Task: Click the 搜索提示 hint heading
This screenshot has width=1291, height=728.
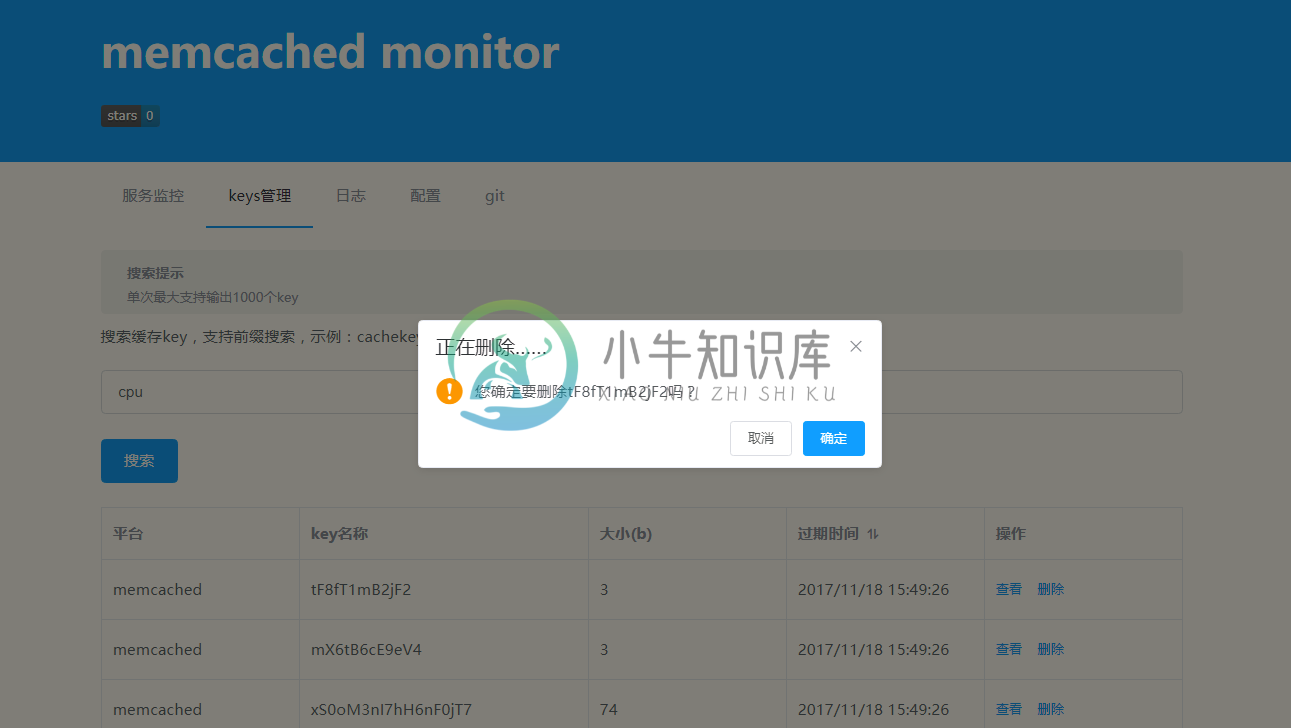Action: 155,273
